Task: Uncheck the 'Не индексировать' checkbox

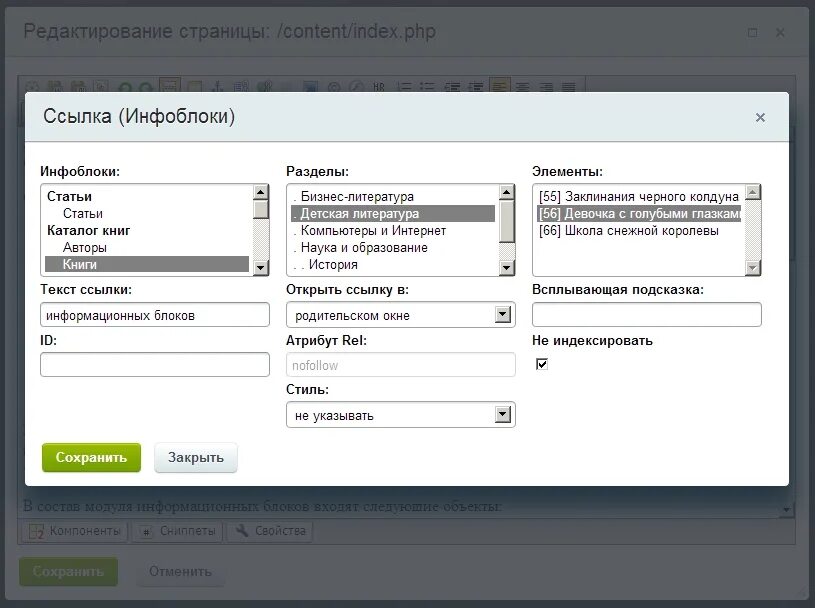Action: 541,364
